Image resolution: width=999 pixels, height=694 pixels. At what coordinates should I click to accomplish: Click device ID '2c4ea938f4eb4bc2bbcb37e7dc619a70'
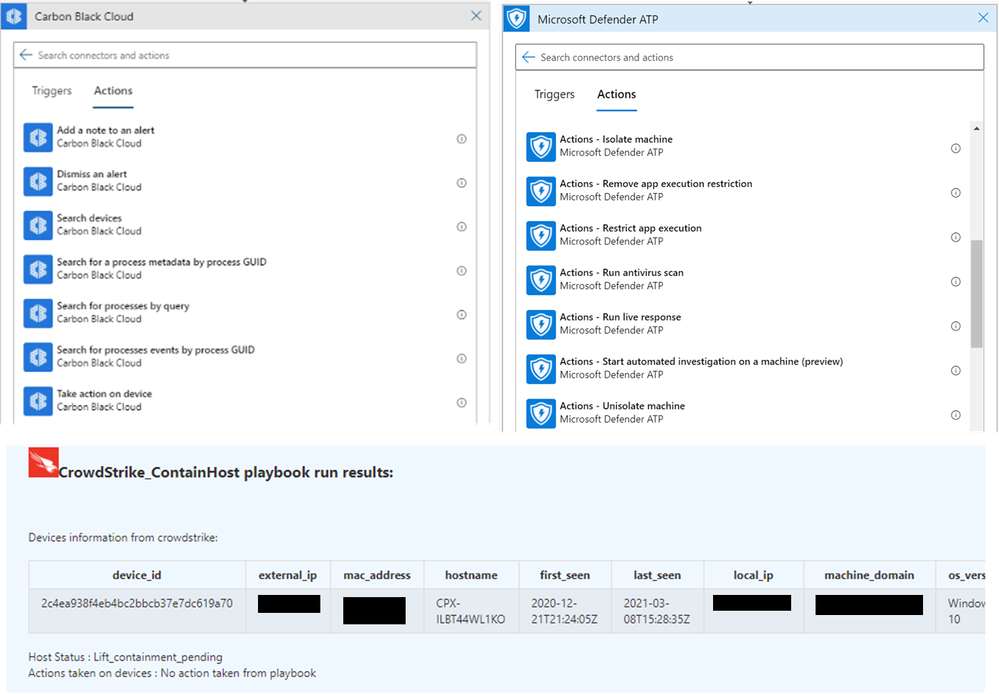coord(137,603)
